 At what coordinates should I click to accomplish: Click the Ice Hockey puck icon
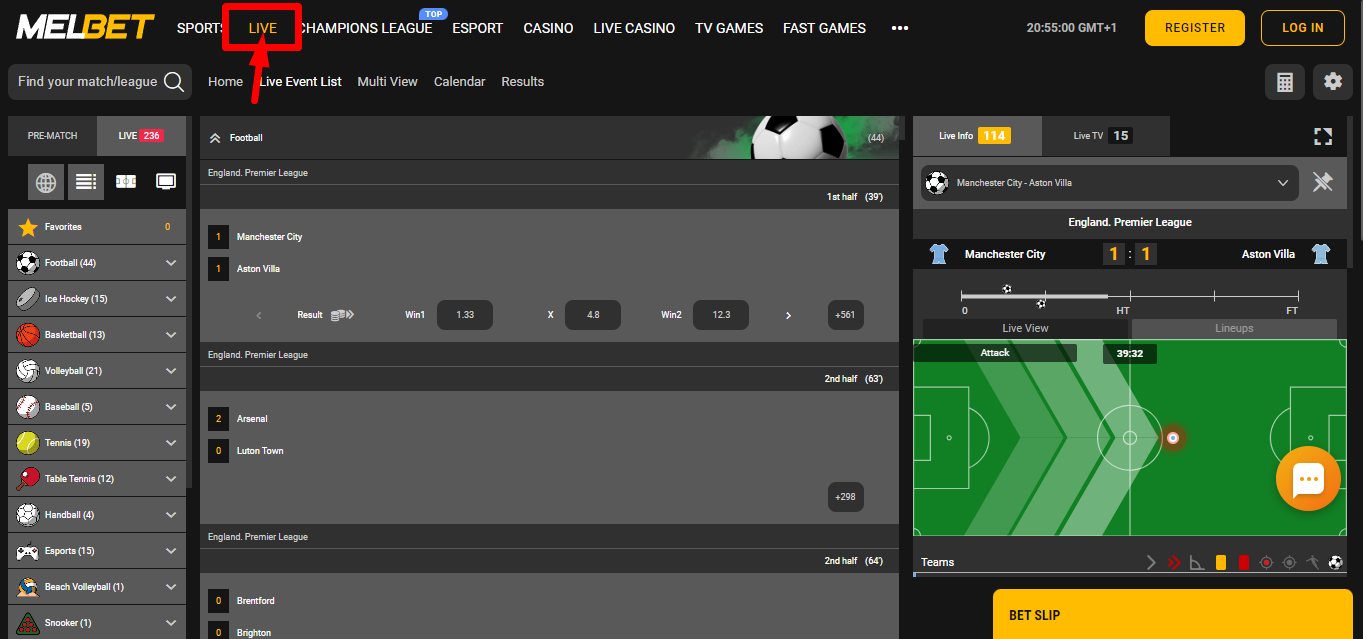point(28,299)
